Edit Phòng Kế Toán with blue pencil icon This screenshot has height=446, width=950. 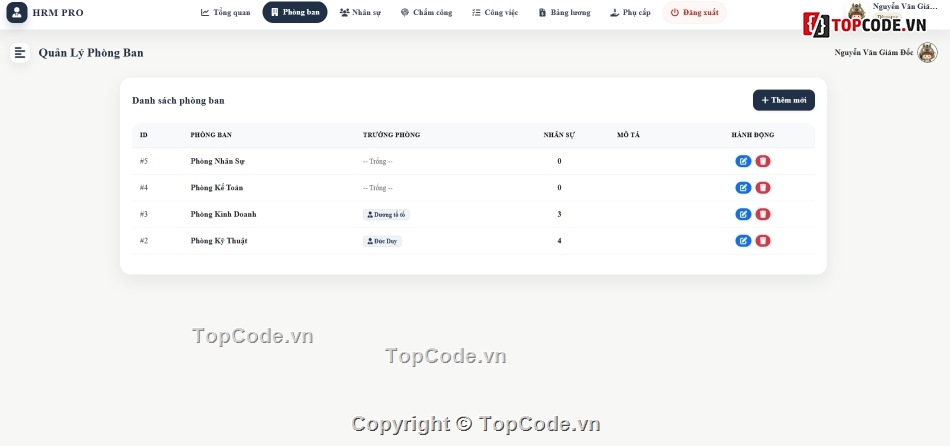pyautogui.click(x=743, y=188)
